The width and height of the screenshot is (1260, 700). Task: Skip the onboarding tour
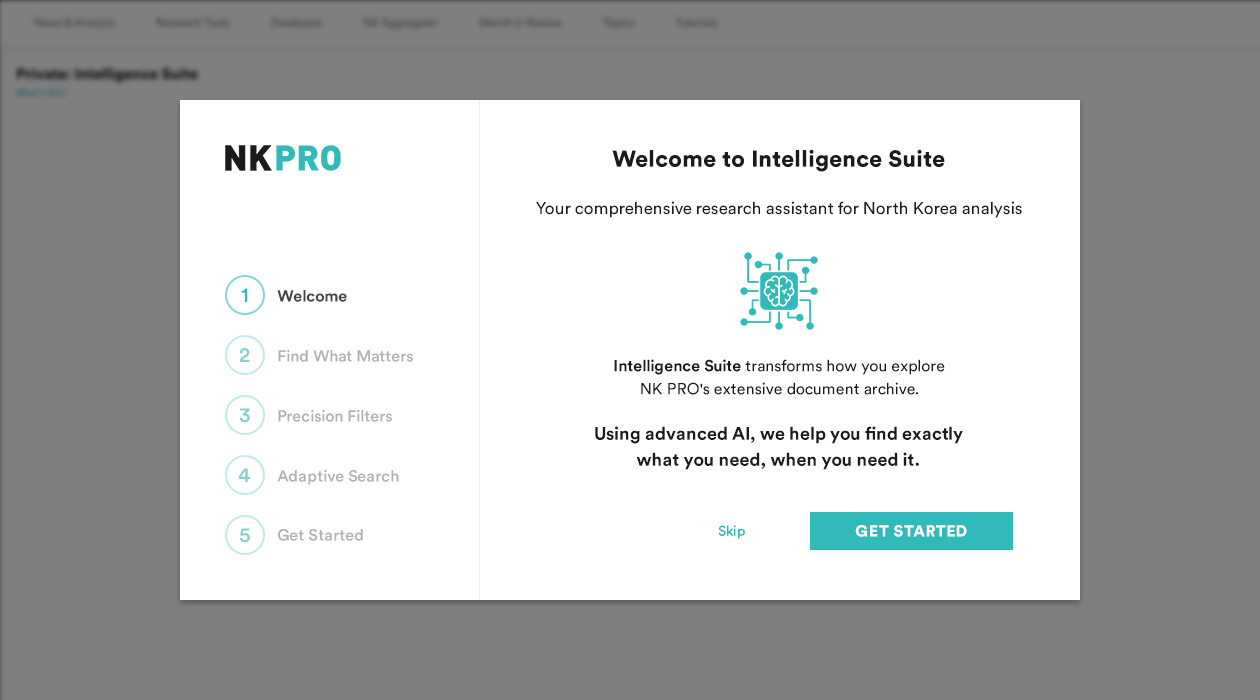[731, 531]
